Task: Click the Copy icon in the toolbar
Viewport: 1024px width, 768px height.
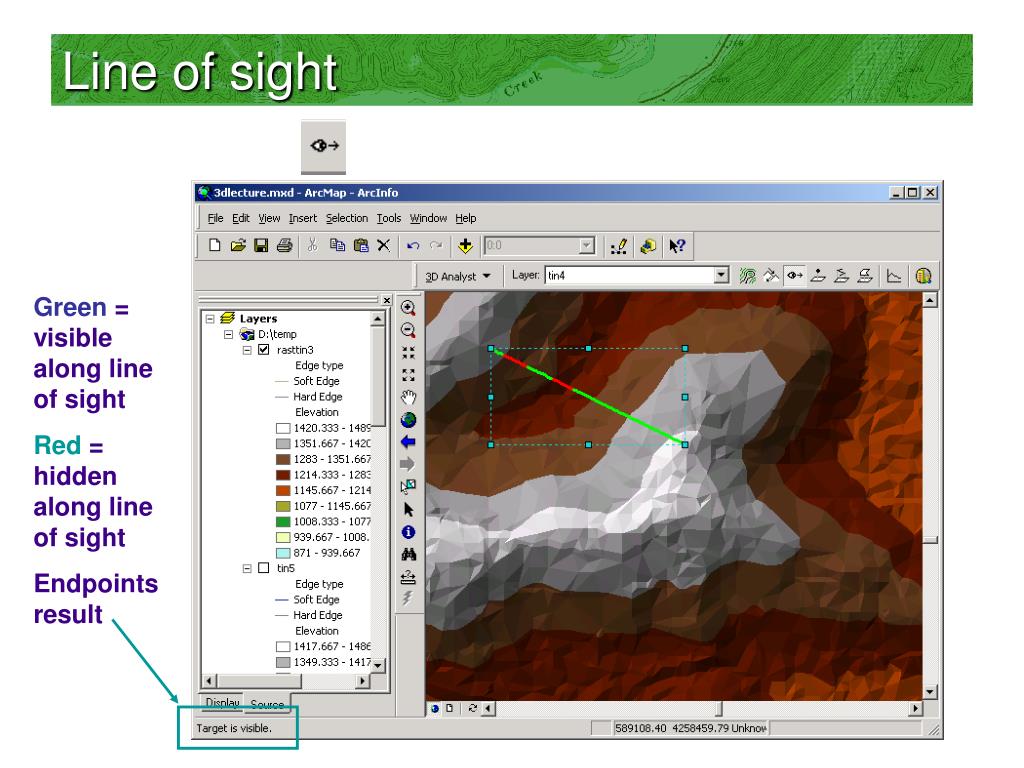Action: click(x=337, y=246)
